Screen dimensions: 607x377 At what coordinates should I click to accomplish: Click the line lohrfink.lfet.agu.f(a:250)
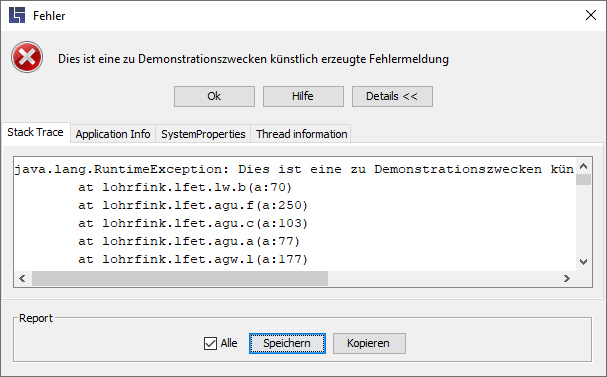193,205
